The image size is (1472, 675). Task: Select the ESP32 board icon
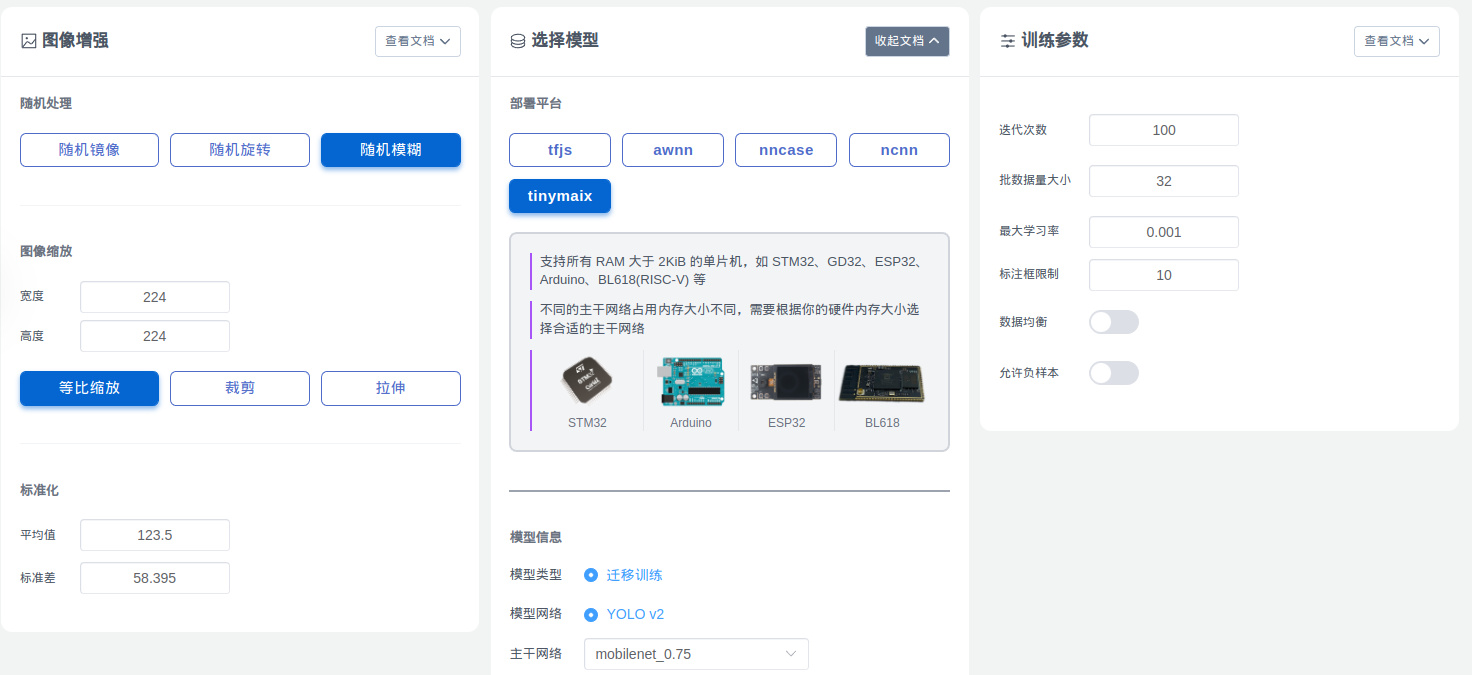786,382
